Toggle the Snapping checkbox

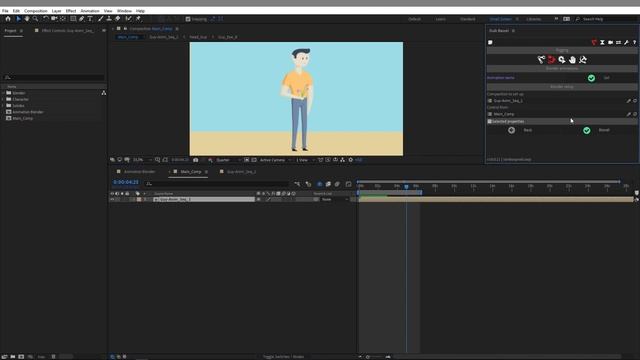click(x=188, y=19)
